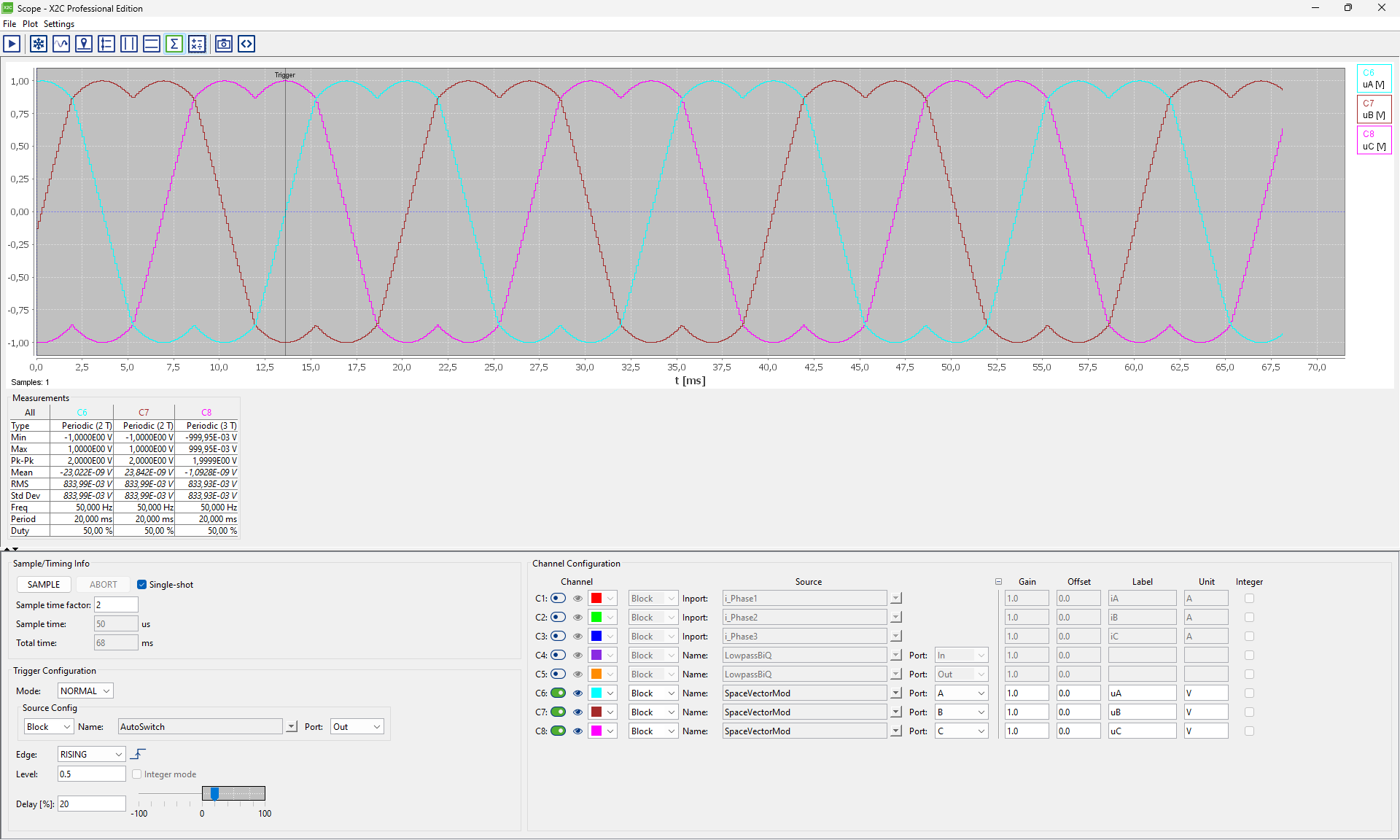Uncheck the Single-shot checkbox
The image size is (1400, 840).
142,585
